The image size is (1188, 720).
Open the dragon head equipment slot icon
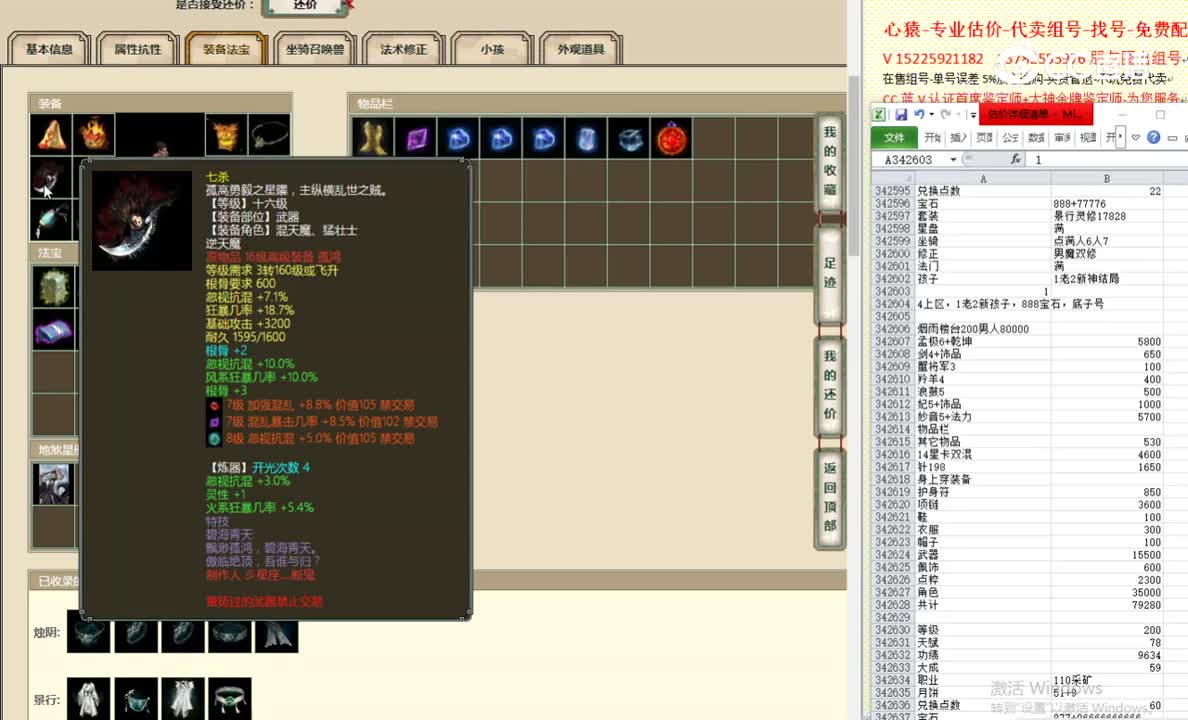pyautogui.click(x=225, y=132)
